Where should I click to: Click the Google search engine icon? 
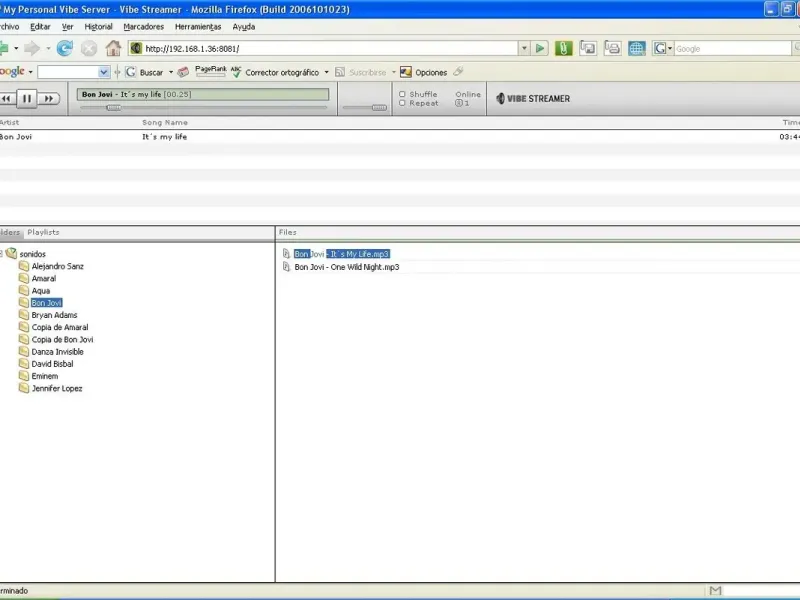click(660, 48)
